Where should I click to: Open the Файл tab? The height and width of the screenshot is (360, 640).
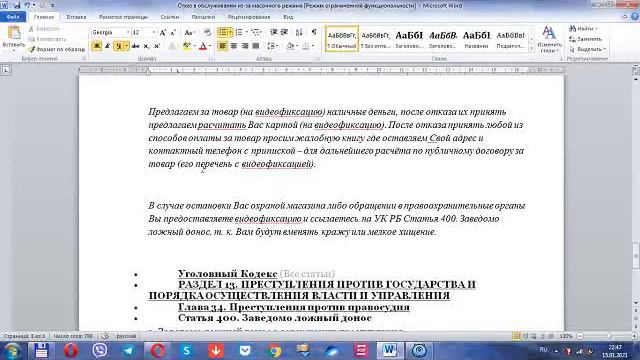point(13,17)
